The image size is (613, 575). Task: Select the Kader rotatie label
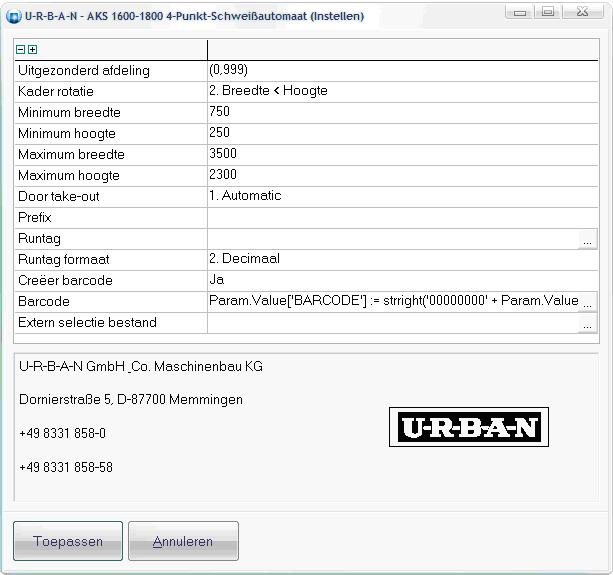tap(56, 91)
